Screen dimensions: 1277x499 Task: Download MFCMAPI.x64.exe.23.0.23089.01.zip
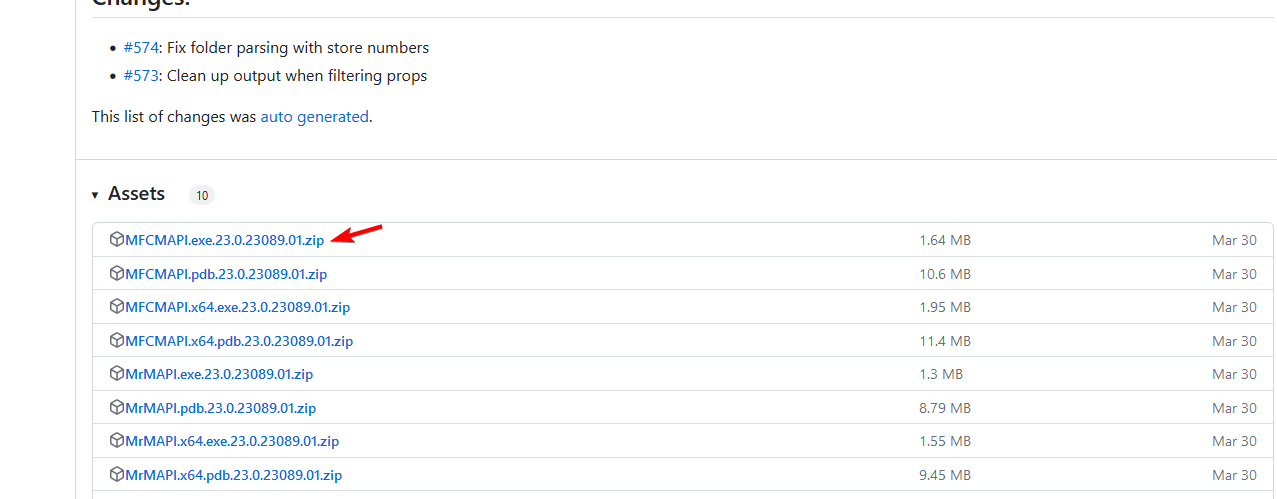(237, 307)
